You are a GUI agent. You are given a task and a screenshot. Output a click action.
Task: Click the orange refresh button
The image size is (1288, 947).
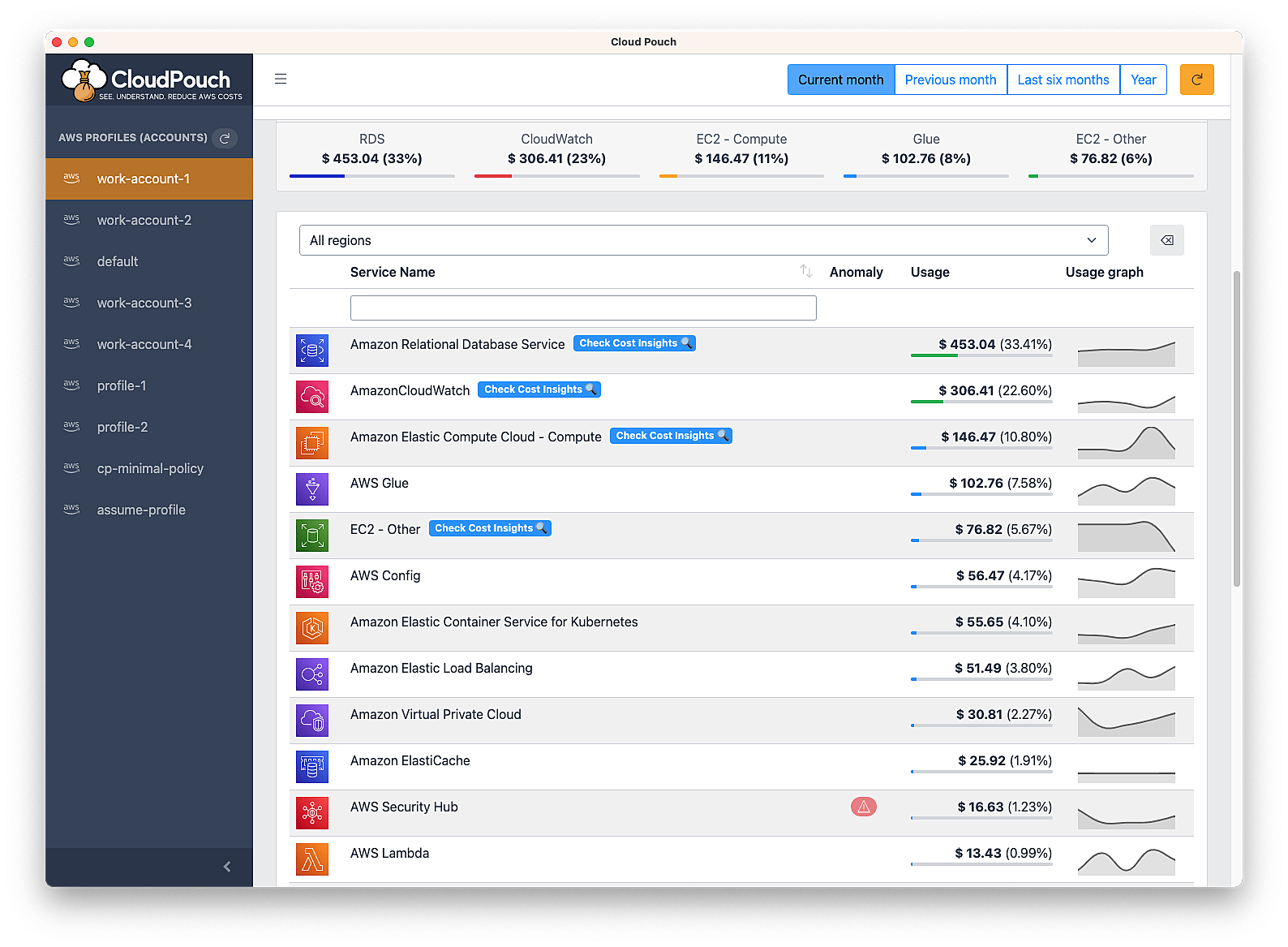coord(1196,80)
